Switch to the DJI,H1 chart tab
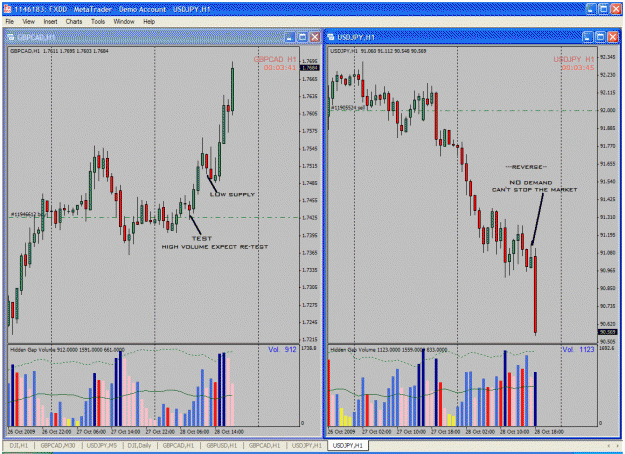Screen dimensions: 625x454 pyautogui.click(x=18, y=445)
